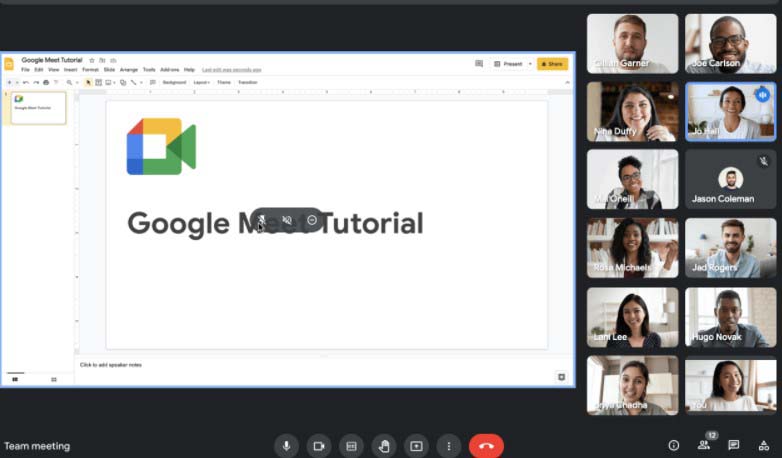The width and height of the screenshot is (782, 458).
Task: Raise your hand in the meeting
Action: (383, 446)
